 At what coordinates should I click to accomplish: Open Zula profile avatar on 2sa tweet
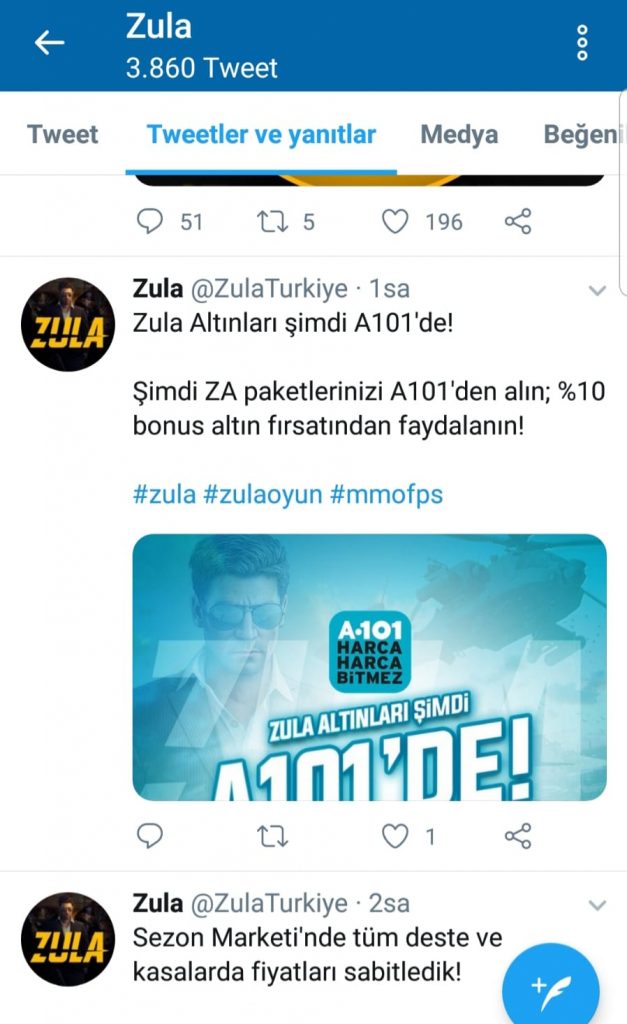click(x=68, y=939)
